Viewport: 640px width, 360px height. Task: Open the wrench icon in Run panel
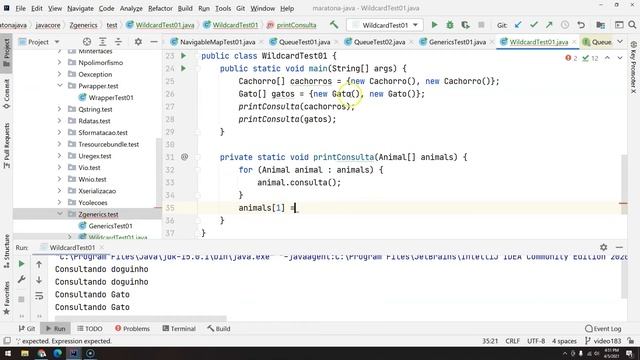click(x=21, y=280)
